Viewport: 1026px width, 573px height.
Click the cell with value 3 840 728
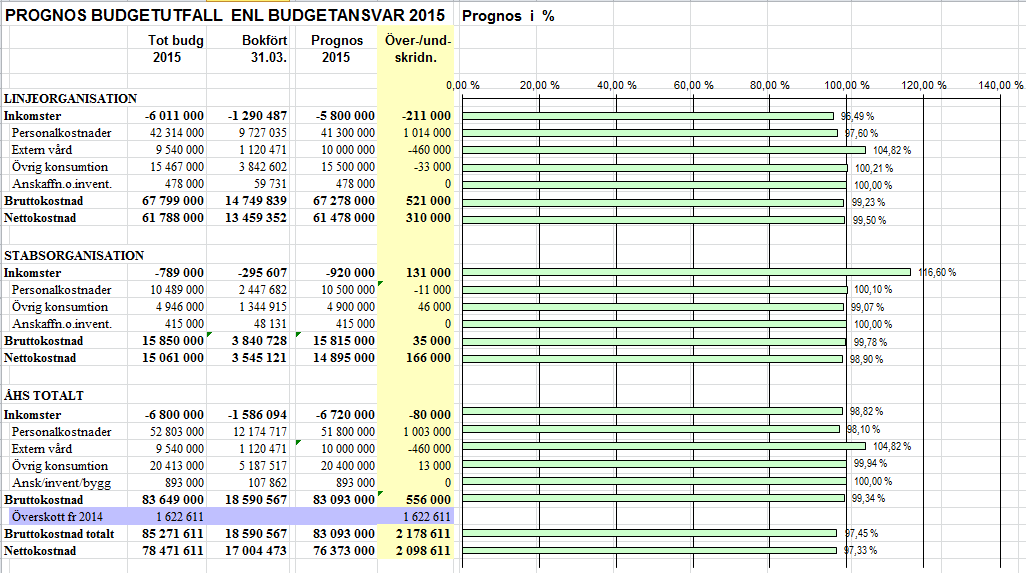(259, 341)
